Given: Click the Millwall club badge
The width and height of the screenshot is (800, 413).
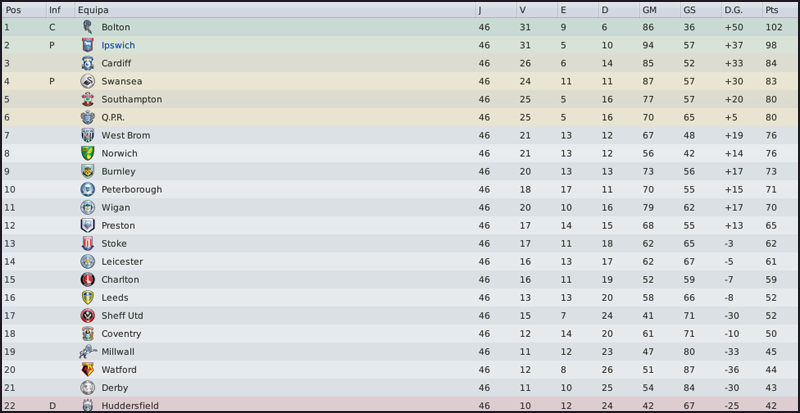Looking at the screenshot, I should (87, 352).
